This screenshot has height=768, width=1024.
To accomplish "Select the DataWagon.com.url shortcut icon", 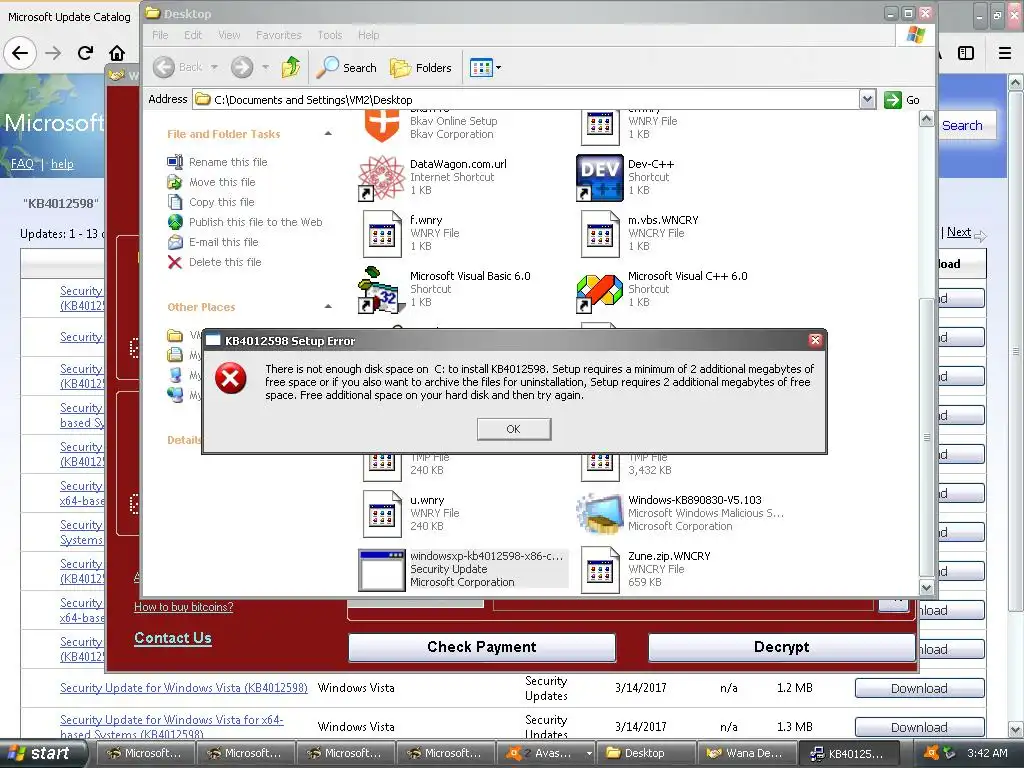I will pos(381,178).
